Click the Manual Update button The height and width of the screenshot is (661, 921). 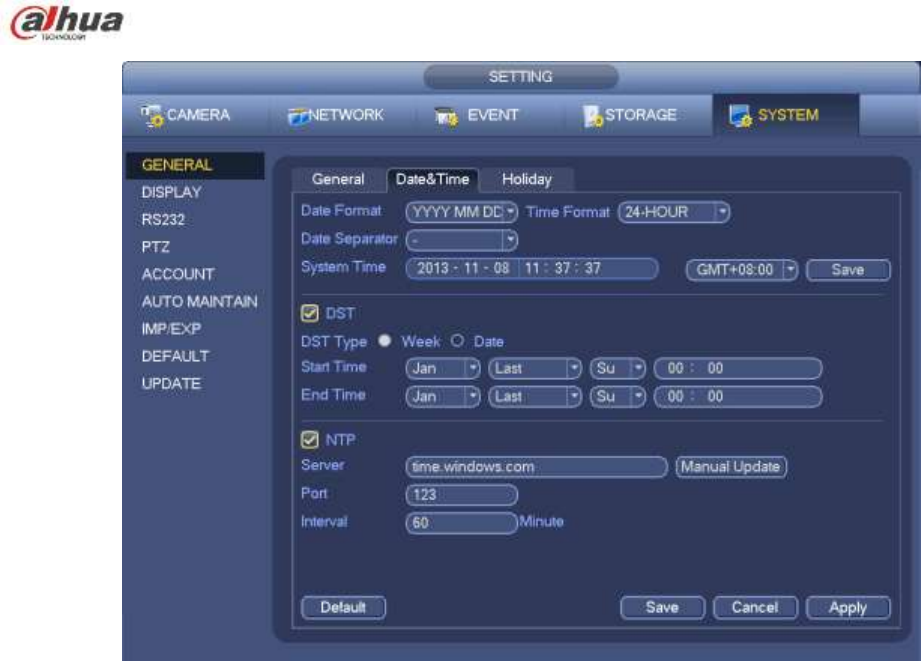pyautogui.click(x=731, y=467)
